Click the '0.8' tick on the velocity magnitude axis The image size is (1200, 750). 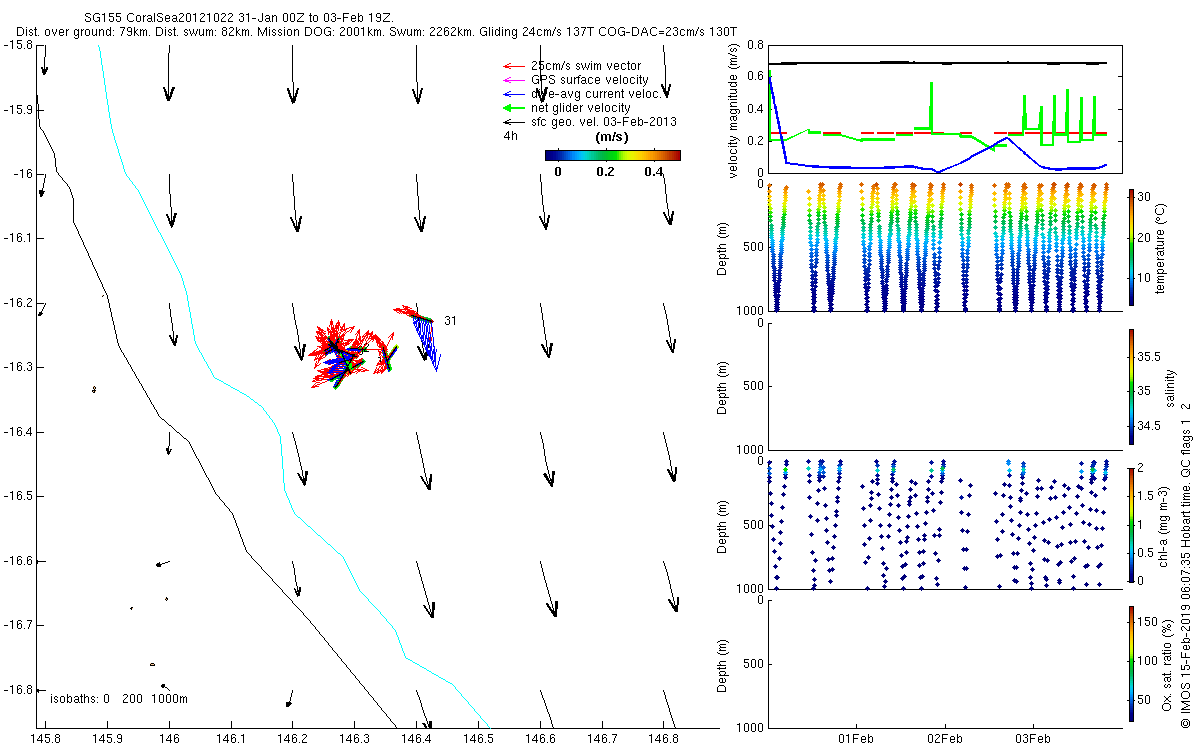tap(755, 45)
